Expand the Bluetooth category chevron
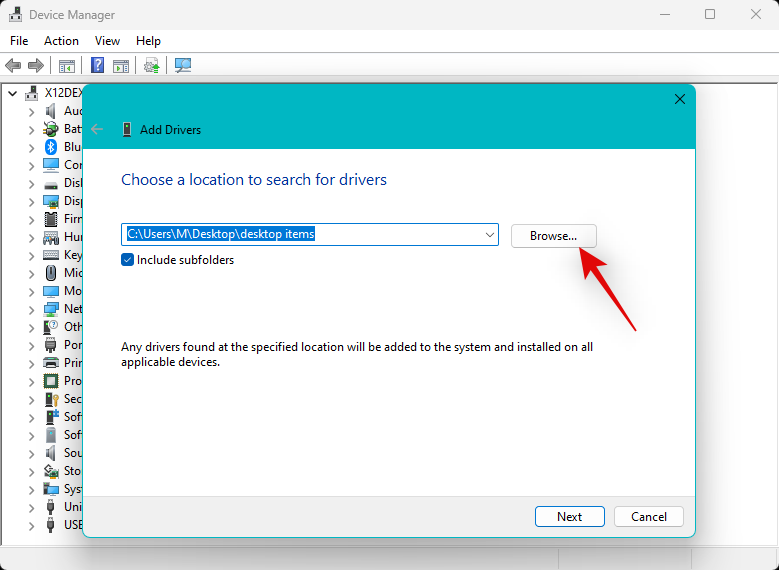 (31, 148)
